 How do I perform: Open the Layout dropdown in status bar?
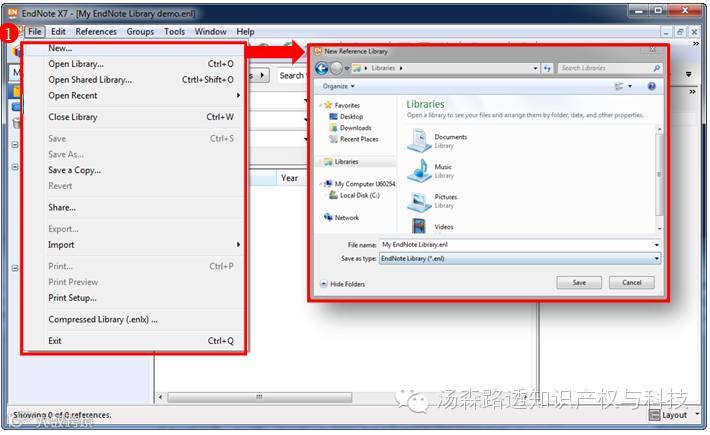click(697, 414)
